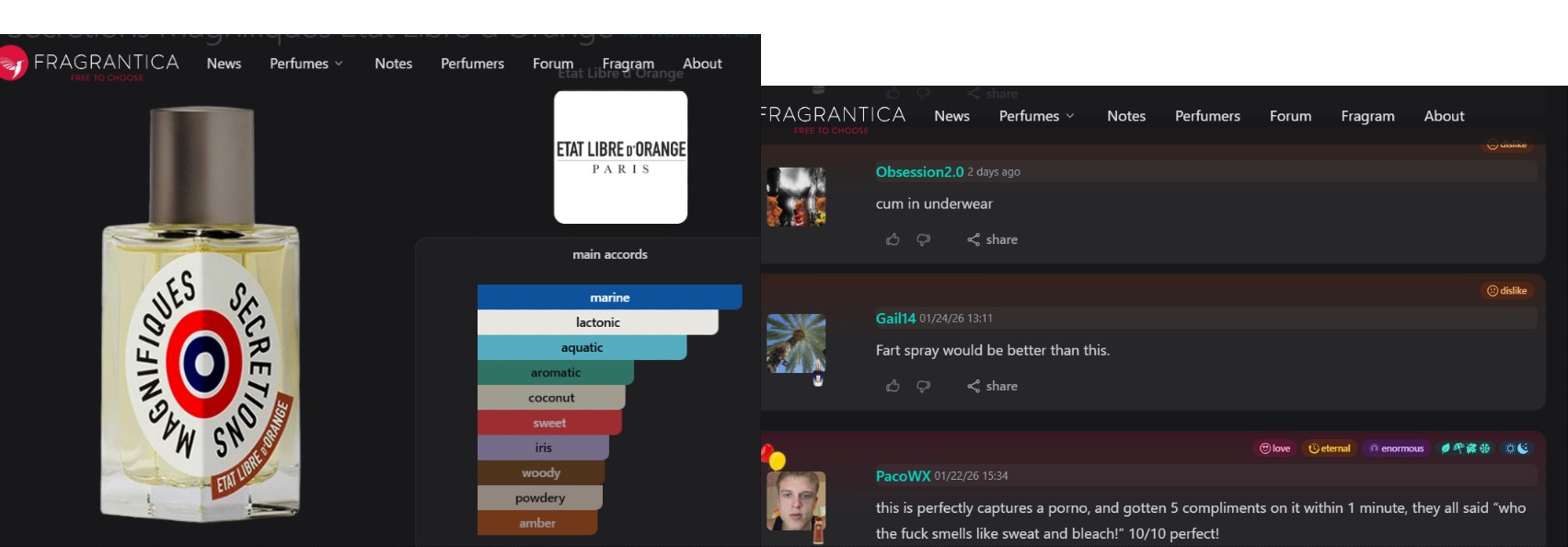Open PacoWX's user profile link

pyautogui.click(x=903, y=476)
